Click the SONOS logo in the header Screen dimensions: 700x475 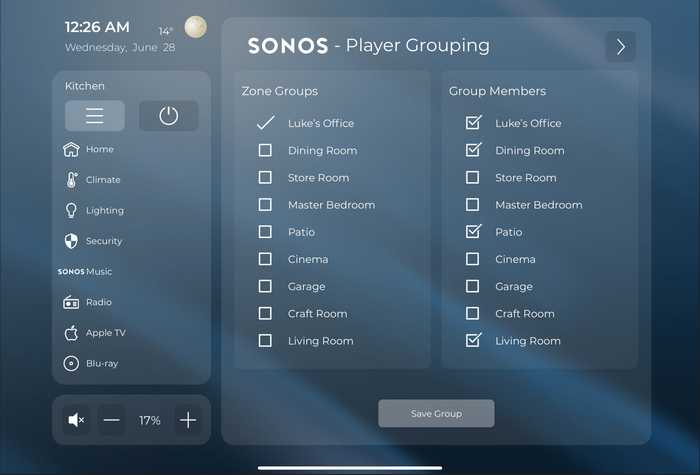[x=288, y=46]
